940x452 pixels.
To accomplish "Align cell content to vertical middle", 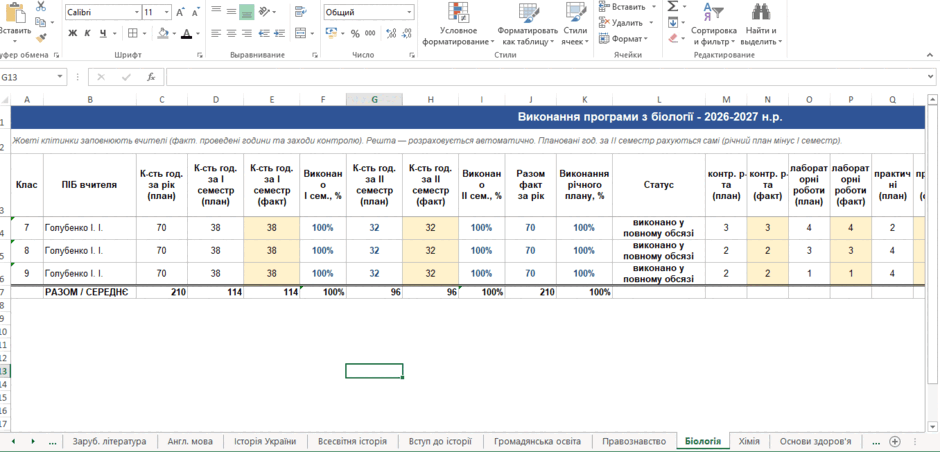I will coord(231,11).
